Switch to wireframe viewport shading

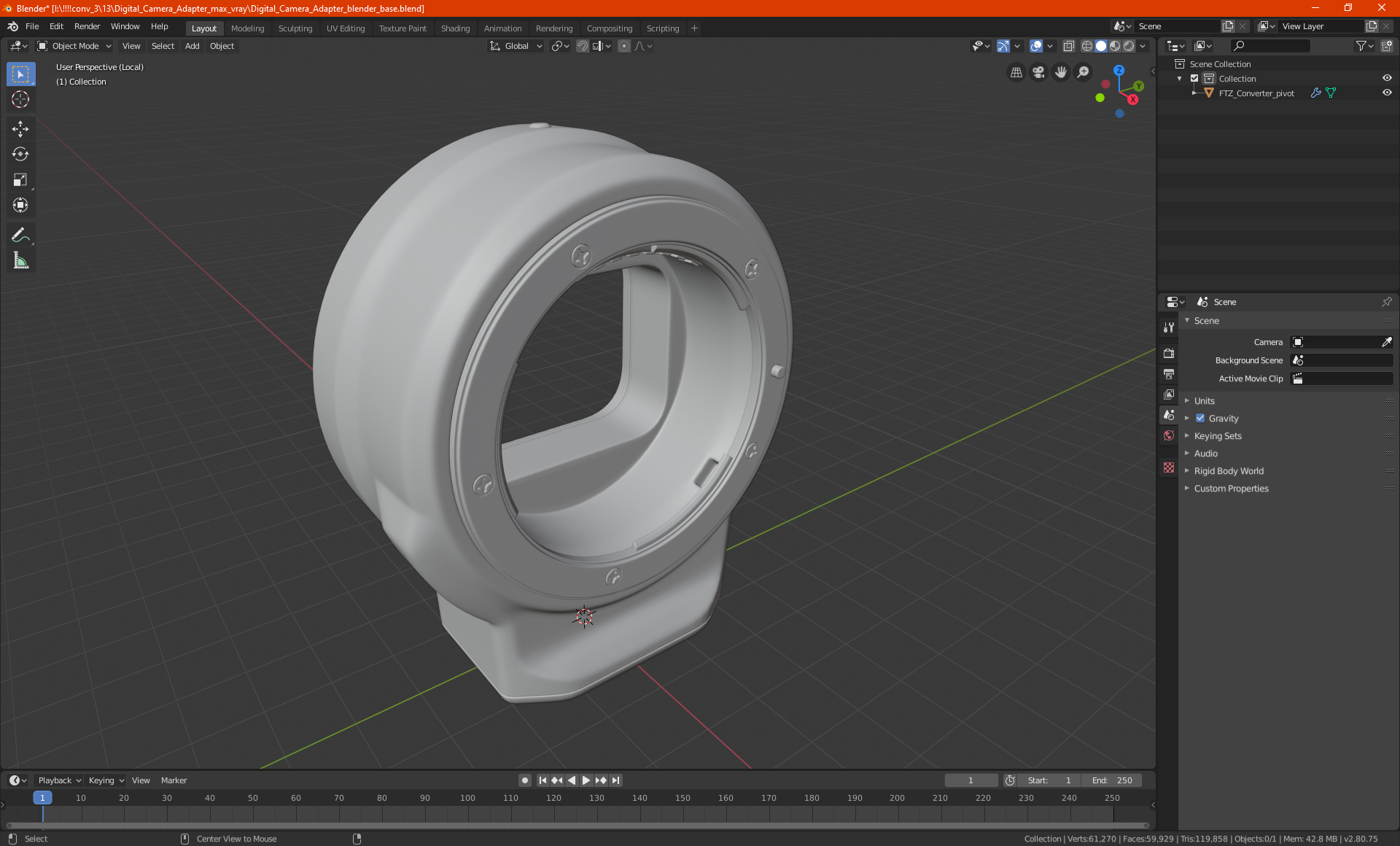[1087, 46]
